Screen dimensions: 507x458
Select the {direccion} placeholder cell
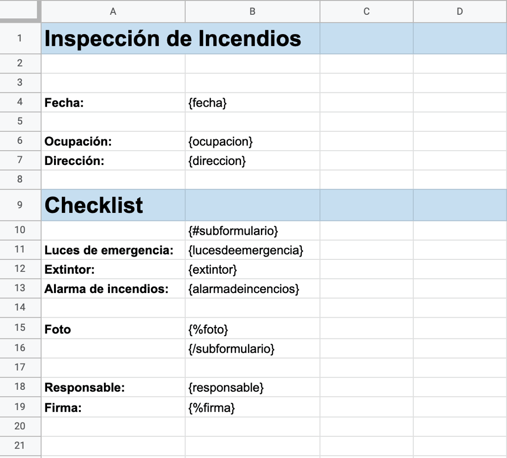[x=252, y=161]
